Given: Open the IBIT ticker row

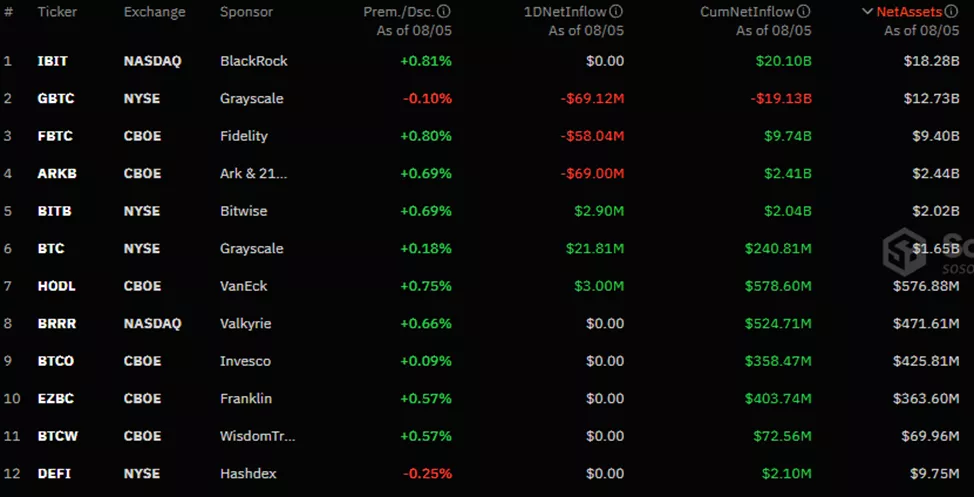Looking at the screenshot, I should 52,61.
